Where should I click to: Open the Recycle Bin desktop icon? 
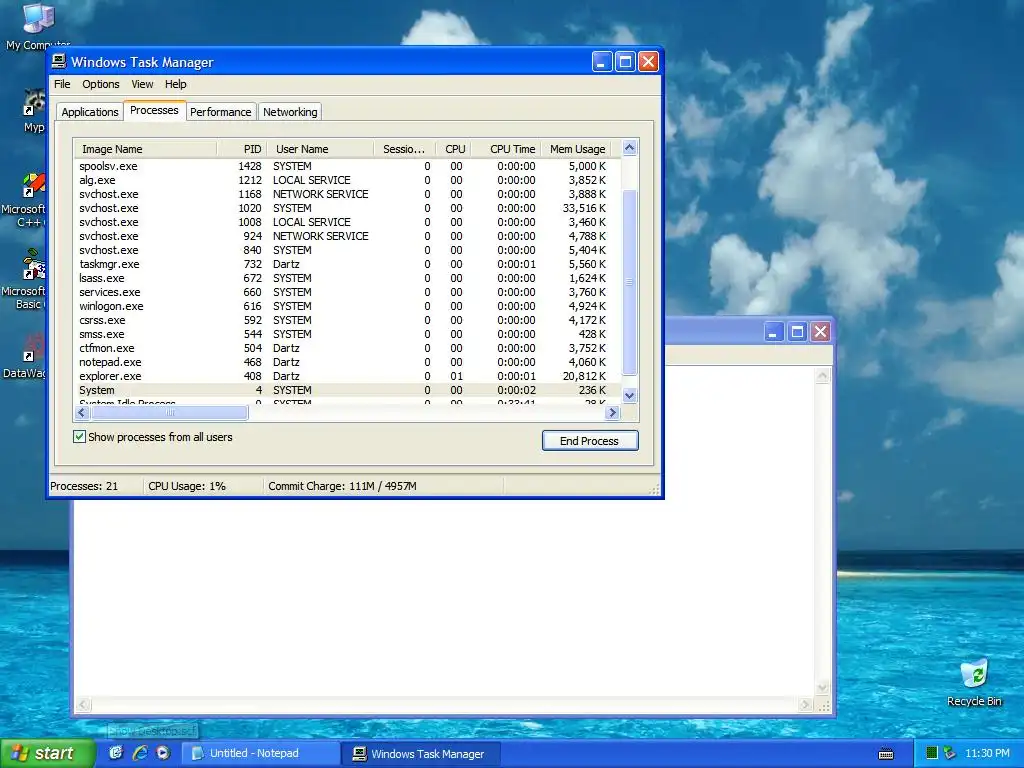tap(974, 683)
